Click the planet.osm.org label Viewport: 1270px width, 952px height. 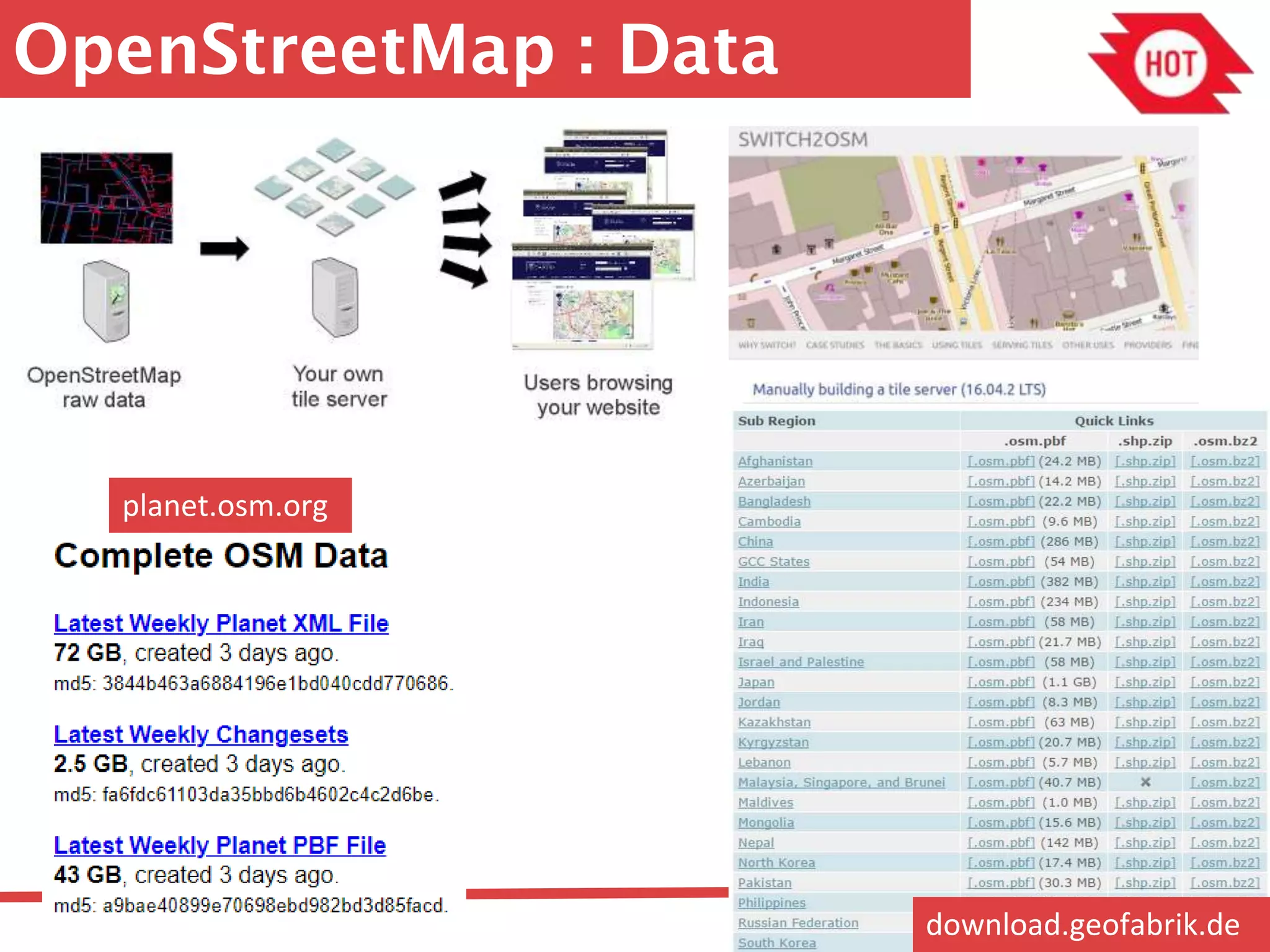(230, 505)
